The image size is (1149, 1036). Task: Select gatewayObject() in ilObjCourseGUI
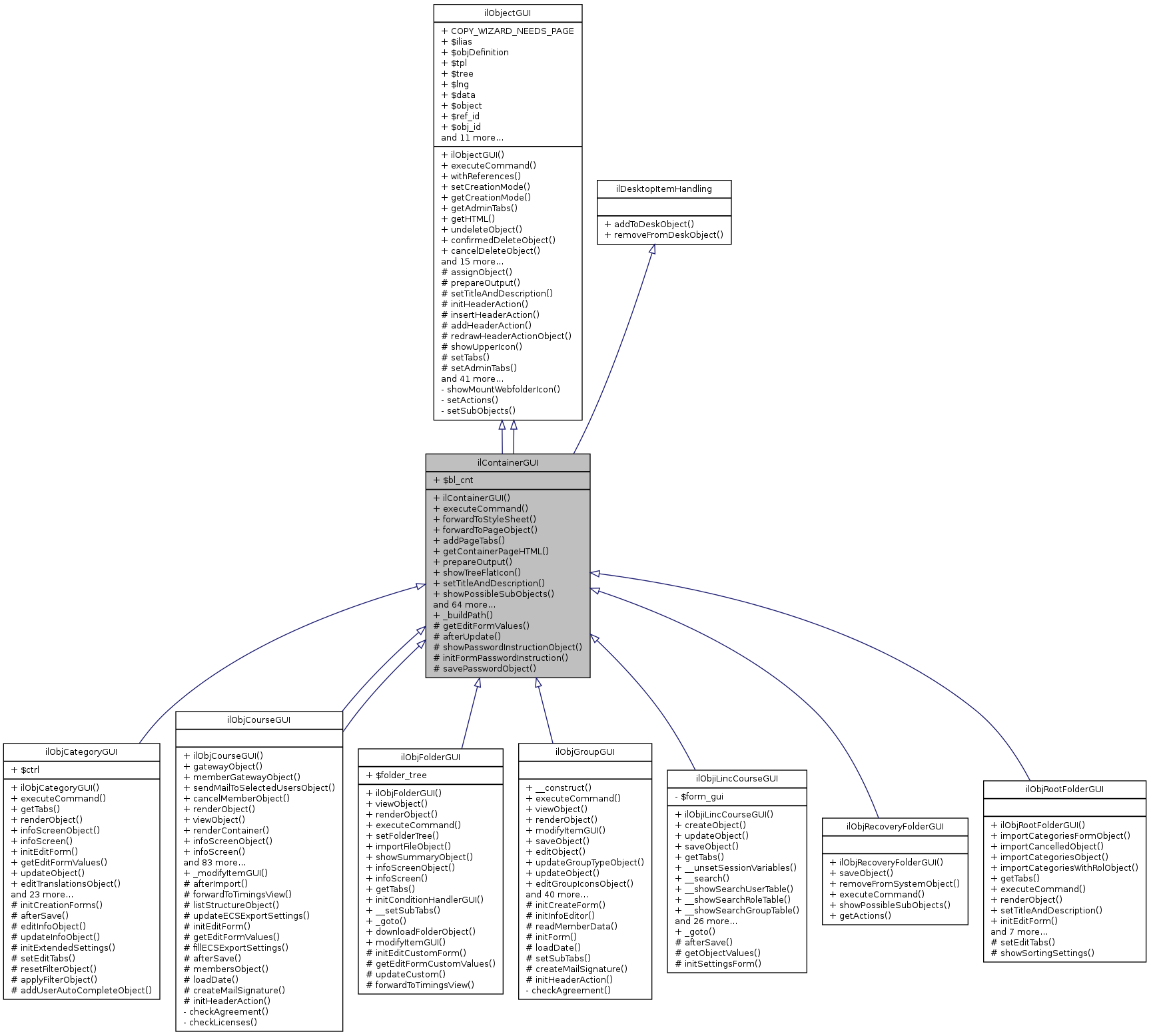(x=223, y=766)
